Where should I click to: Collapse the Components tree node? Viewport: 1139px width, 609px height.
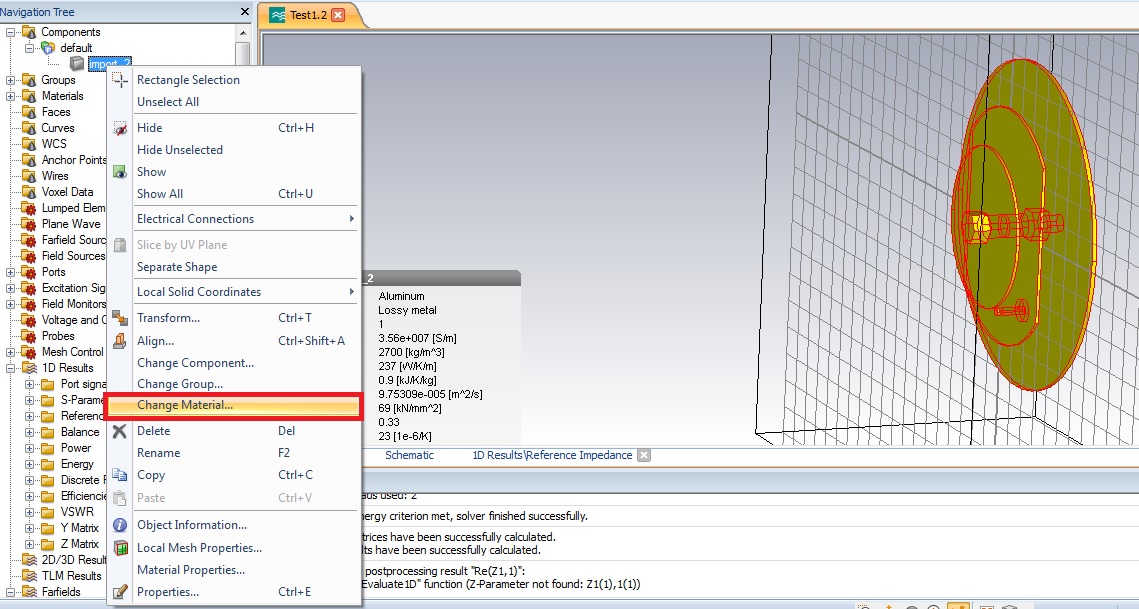click(x=10, y=32)
